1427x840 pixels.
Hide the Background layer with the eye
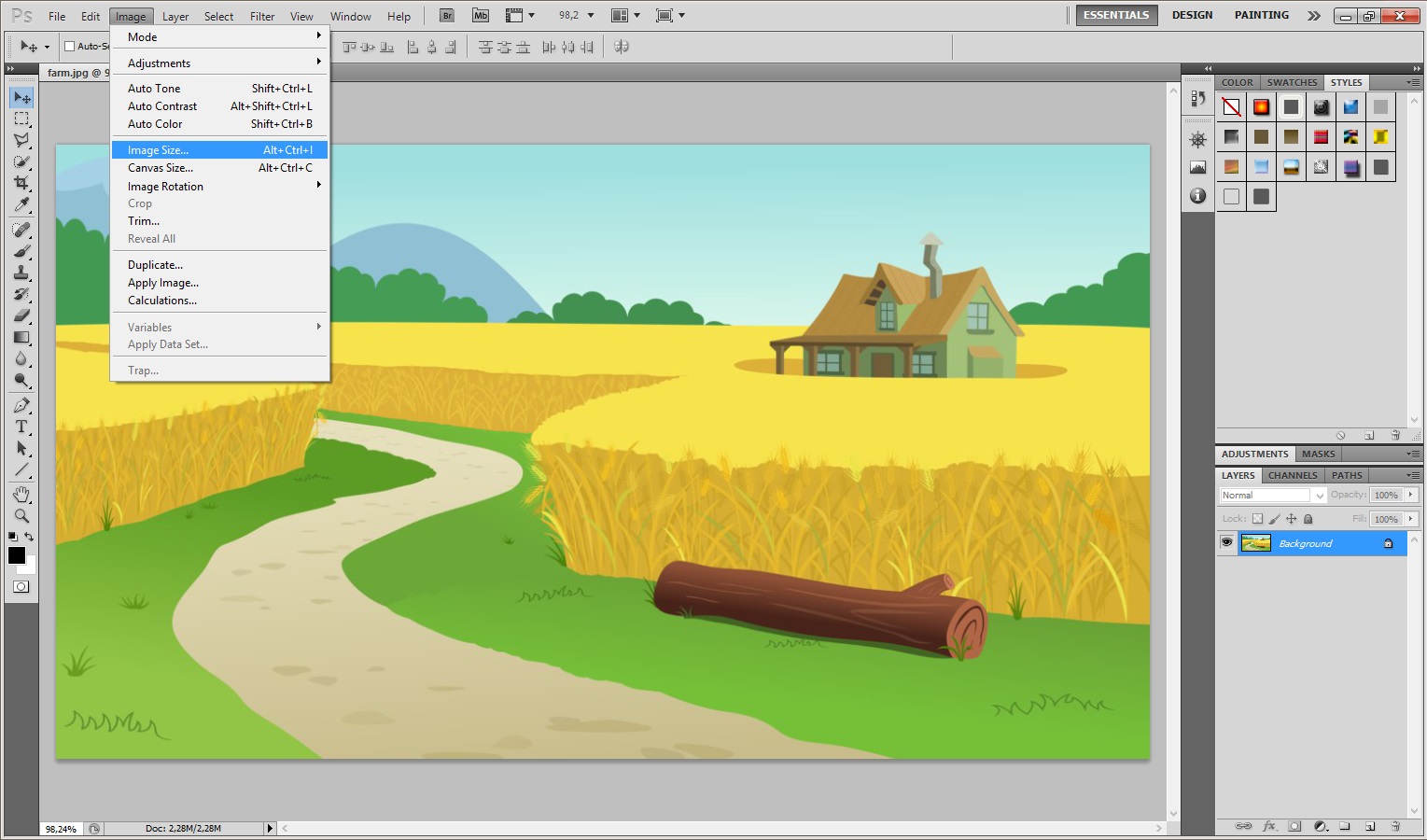click(x=1226, y=543)
